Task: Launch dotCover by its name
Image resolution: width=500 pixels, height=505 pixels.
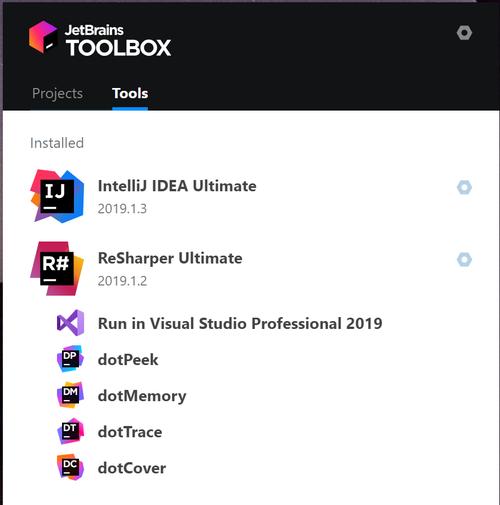Action: [132, 468]
